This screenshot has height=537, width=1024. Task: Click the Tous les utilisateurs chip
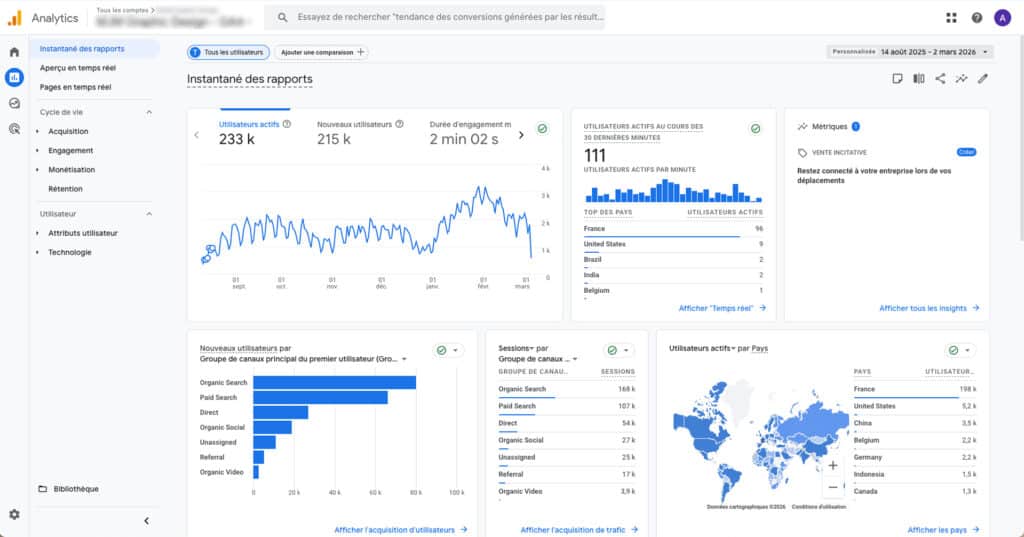pos(228,52)
